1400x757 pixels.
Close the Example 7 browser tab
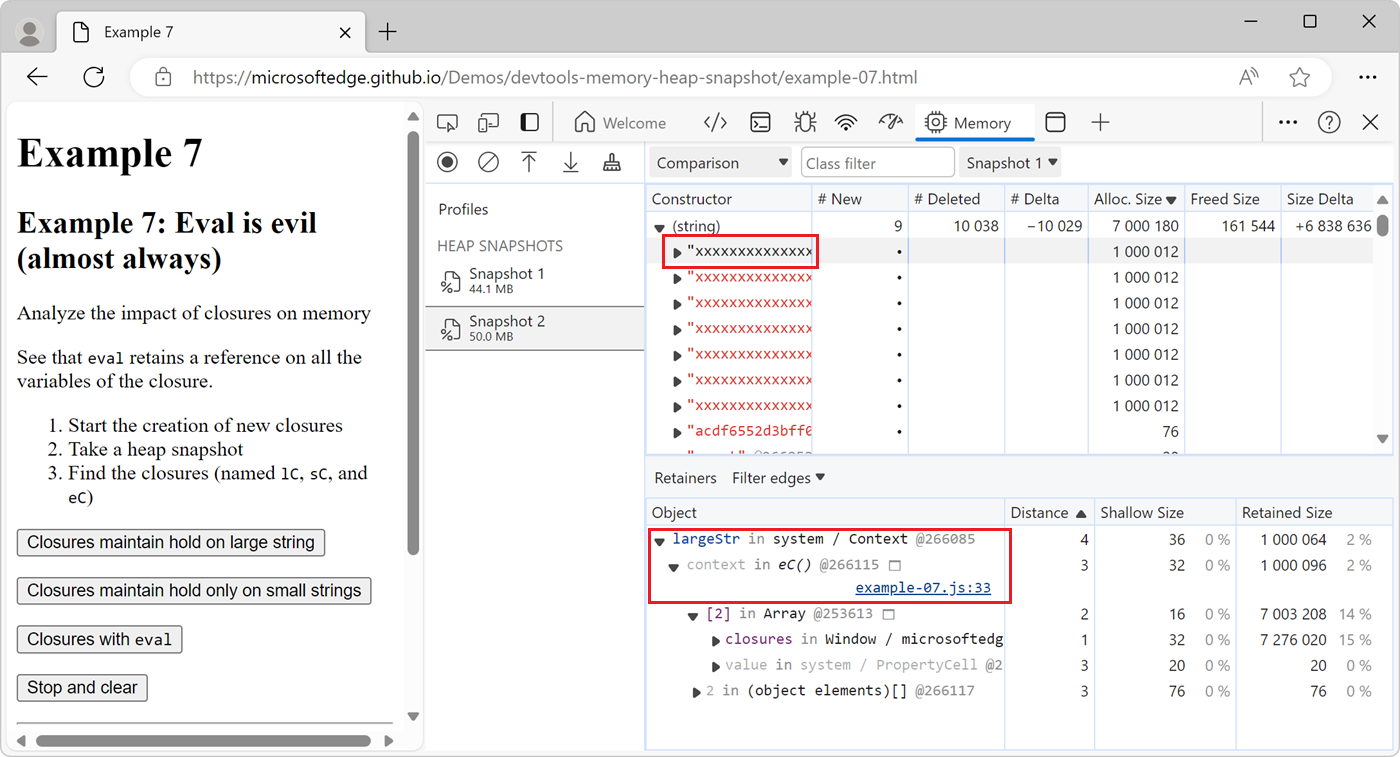click(x=345, y=32)
